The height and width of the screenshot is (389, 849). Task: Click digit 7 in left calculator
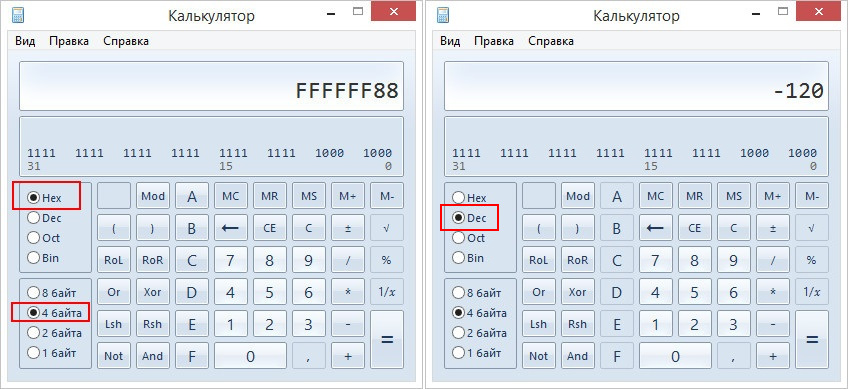coord(231,260)
